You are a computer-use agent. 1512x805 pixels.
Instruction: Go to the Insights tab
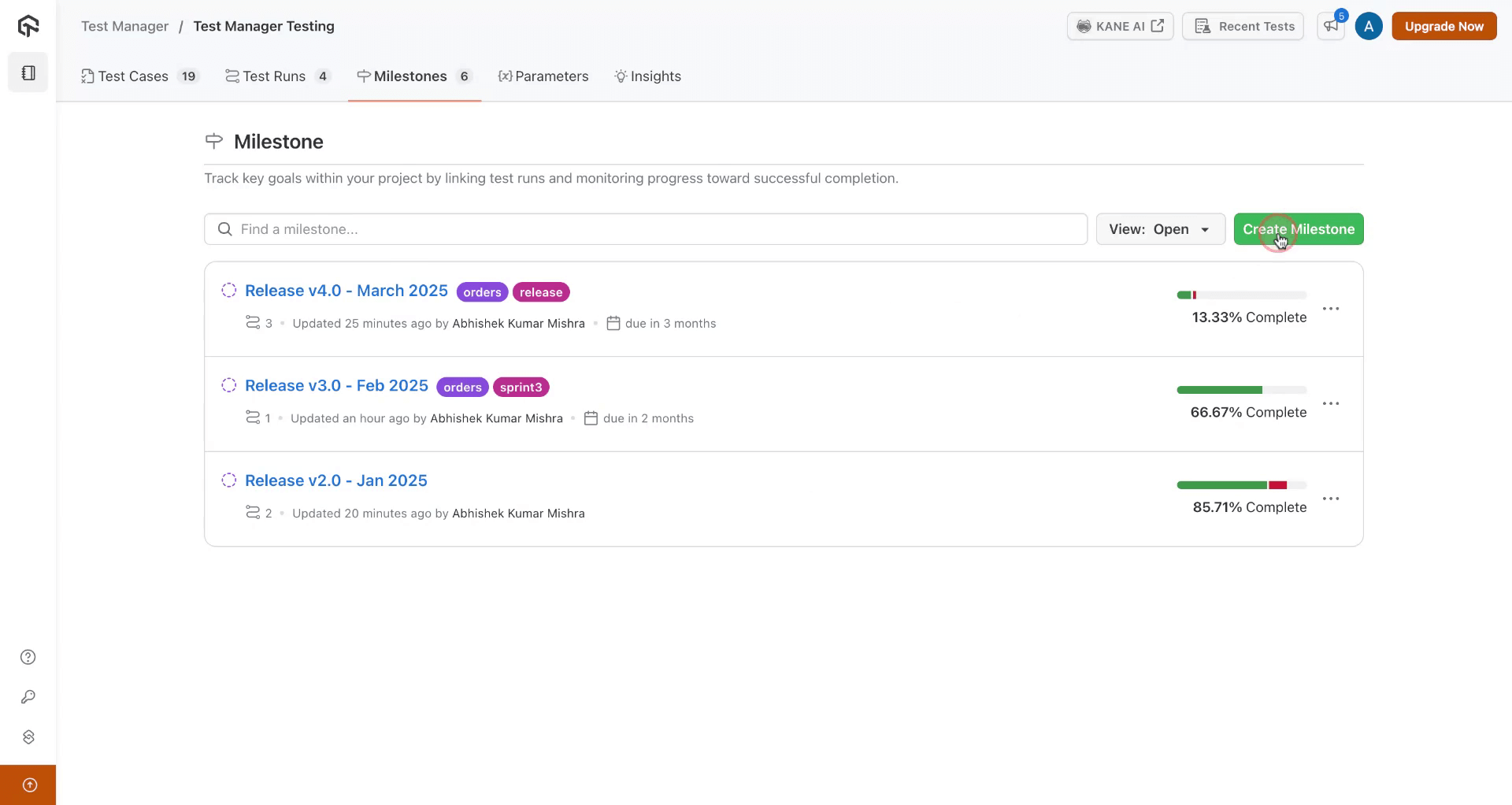click(x=647, y=76)
